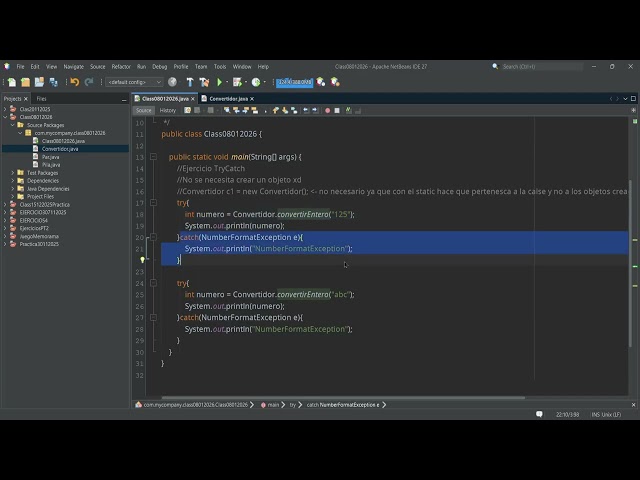
Task: Collapse the try block fold at line 24
Action: (153, 283)
